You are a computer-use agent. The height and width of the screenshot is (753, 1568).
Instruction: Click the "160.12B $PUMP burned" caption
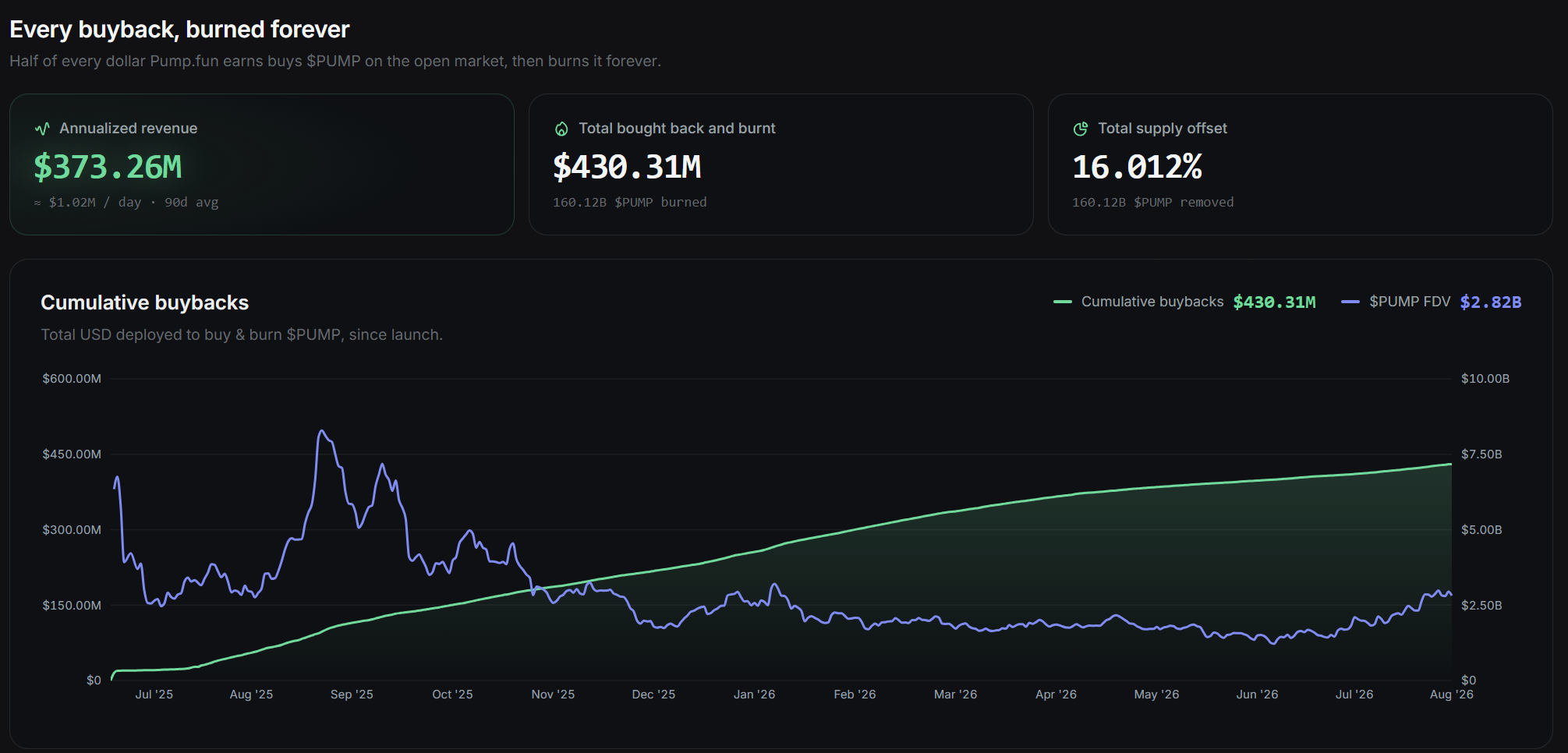[x=630, y=203]
